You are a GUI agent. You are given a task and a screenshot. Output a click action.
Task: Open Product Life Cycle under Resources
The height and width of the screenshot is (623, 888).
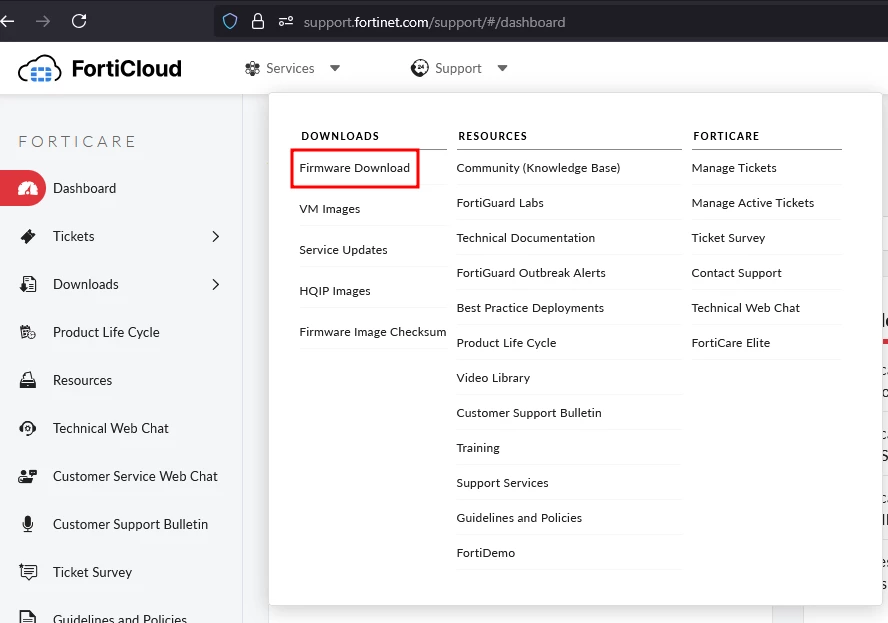click(x=506, y=343)
